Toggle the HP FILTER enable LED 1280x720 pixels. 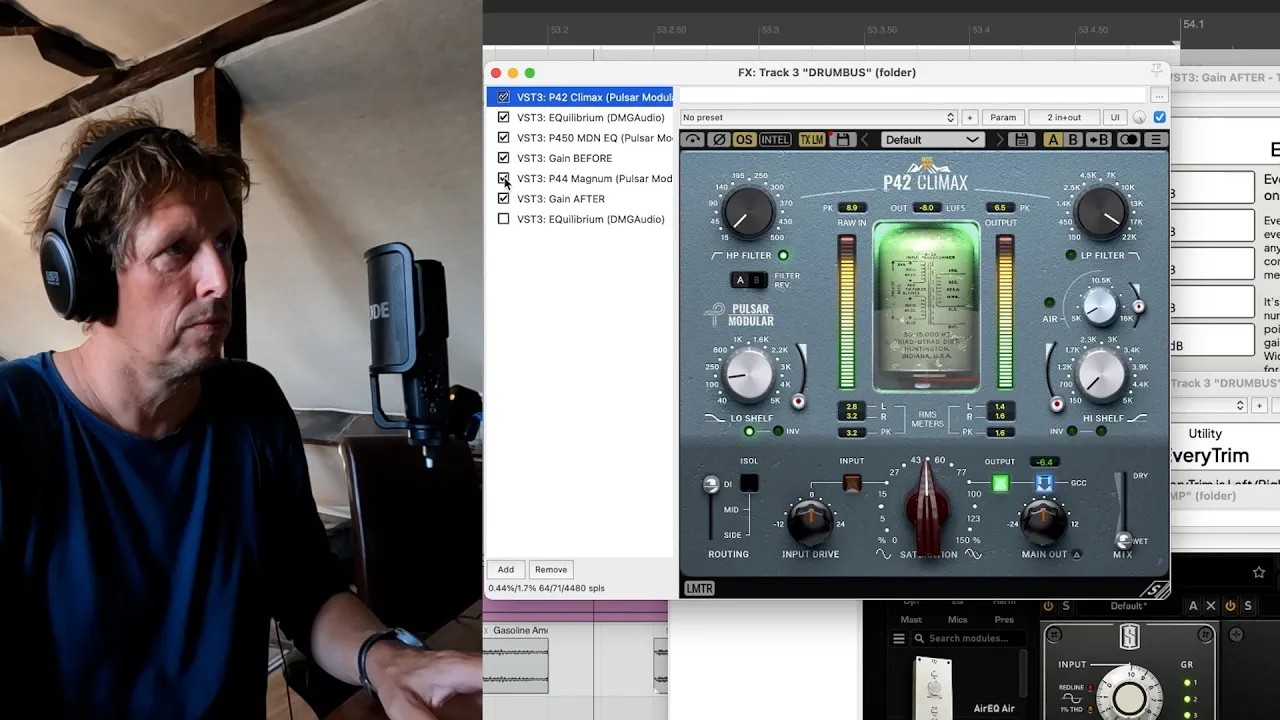(783, 255)
